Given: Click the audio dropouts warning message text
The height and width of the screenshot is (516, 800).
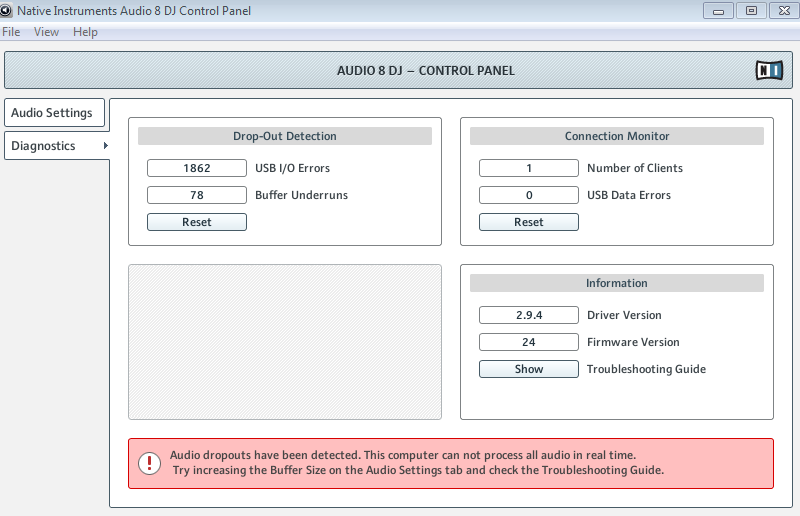Looking at the screenshot, I should tap(417, 462).
